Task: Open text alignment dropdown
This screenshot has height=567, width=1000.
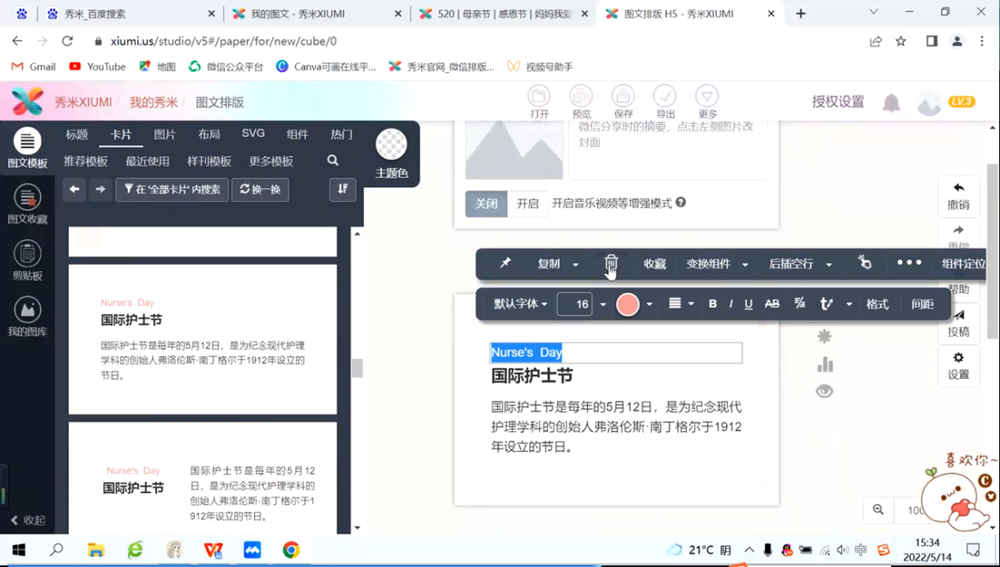Action: point(681,304)
